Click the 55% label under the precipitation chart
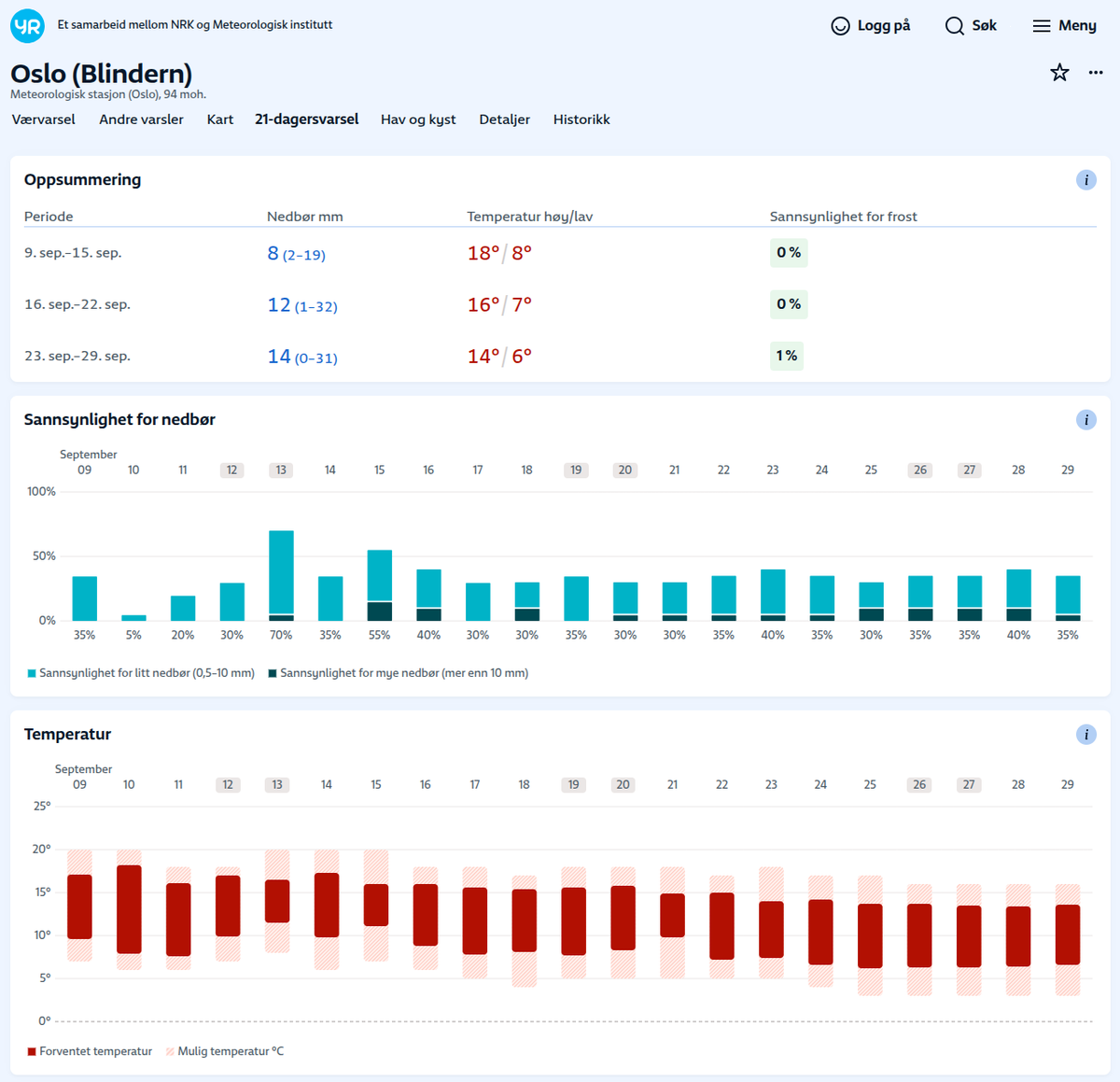The height and width of the screenshot is (1082, 1120). (x=380, y=635)
